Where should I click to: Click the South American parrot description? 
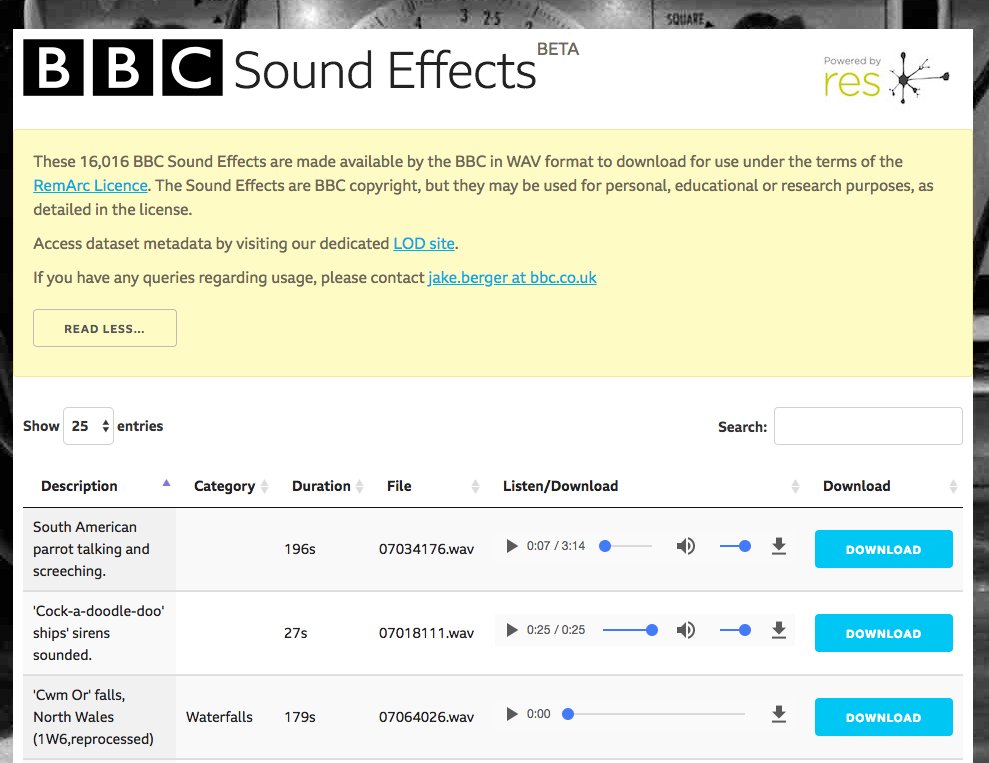(x=91, y=549)
